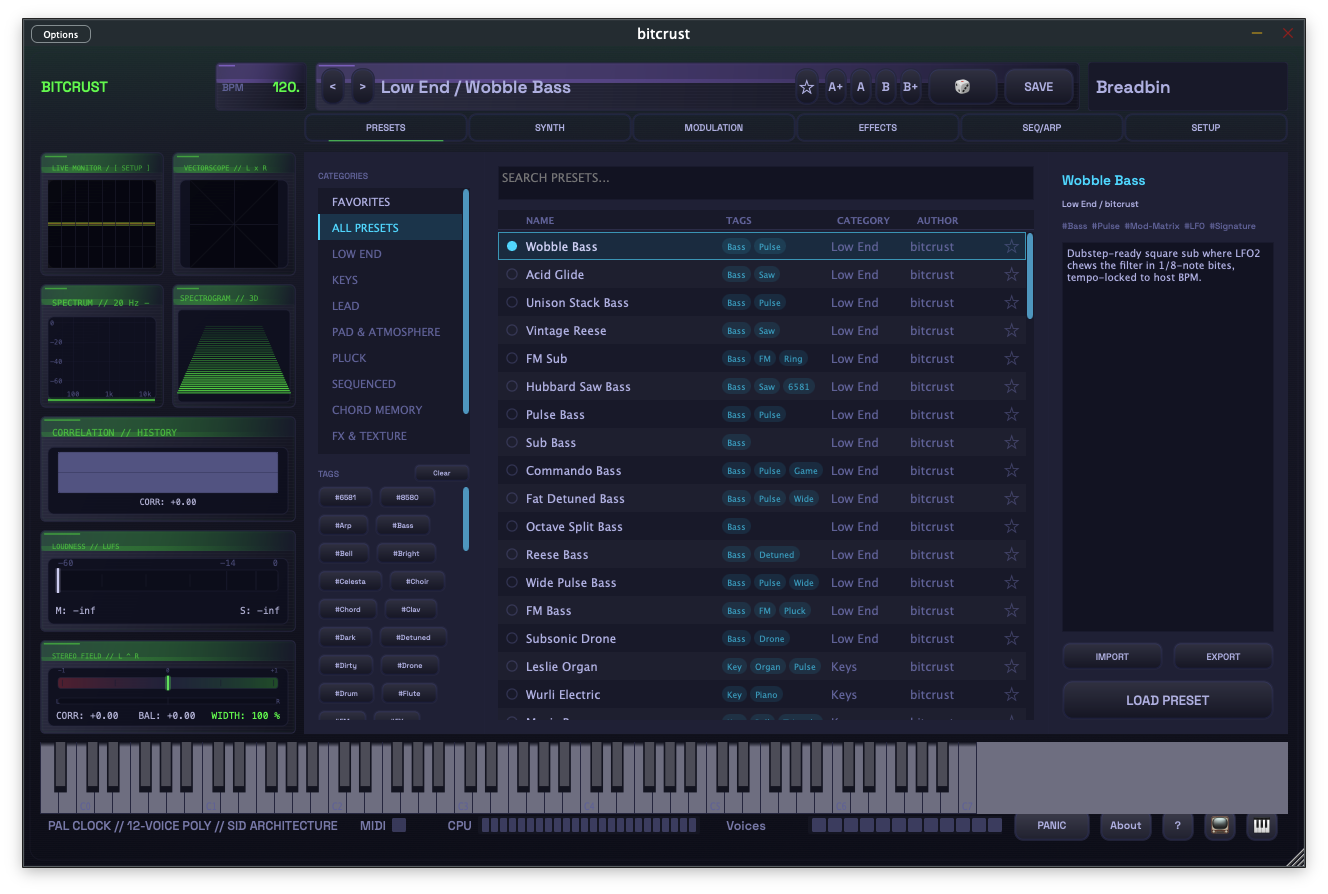This screenshot has height=894, width=1328.
Task: Go to previous preset with the < arrow
Action: [x=333, y=87]
